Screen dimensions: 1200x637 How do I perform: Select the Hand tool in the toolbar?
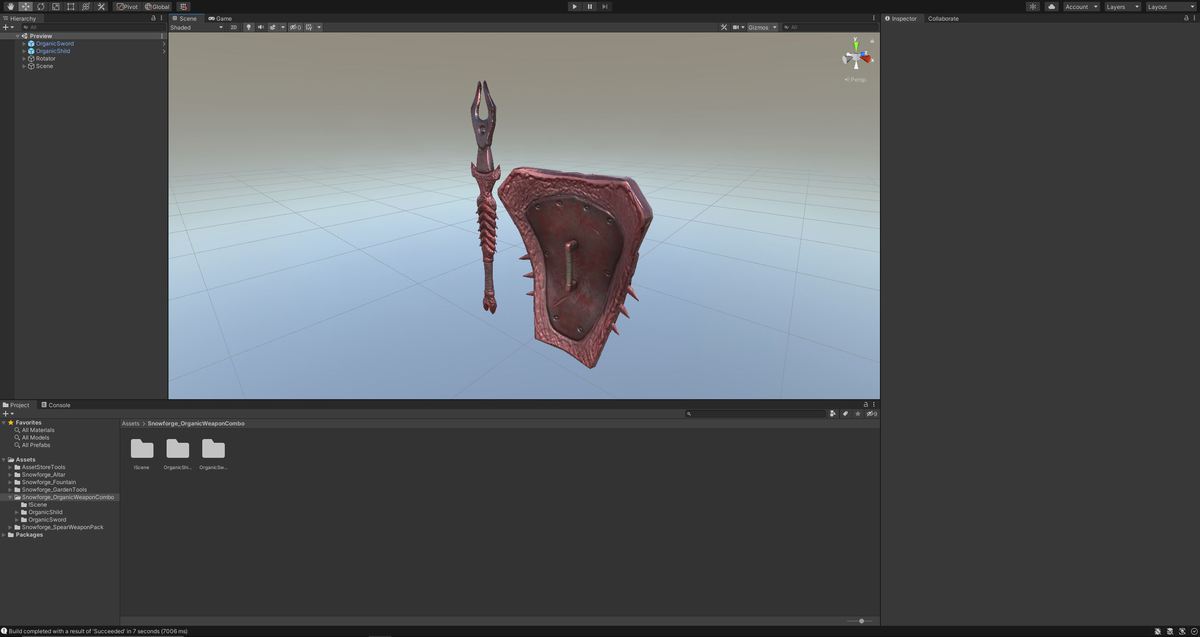(x=10, y=6)
